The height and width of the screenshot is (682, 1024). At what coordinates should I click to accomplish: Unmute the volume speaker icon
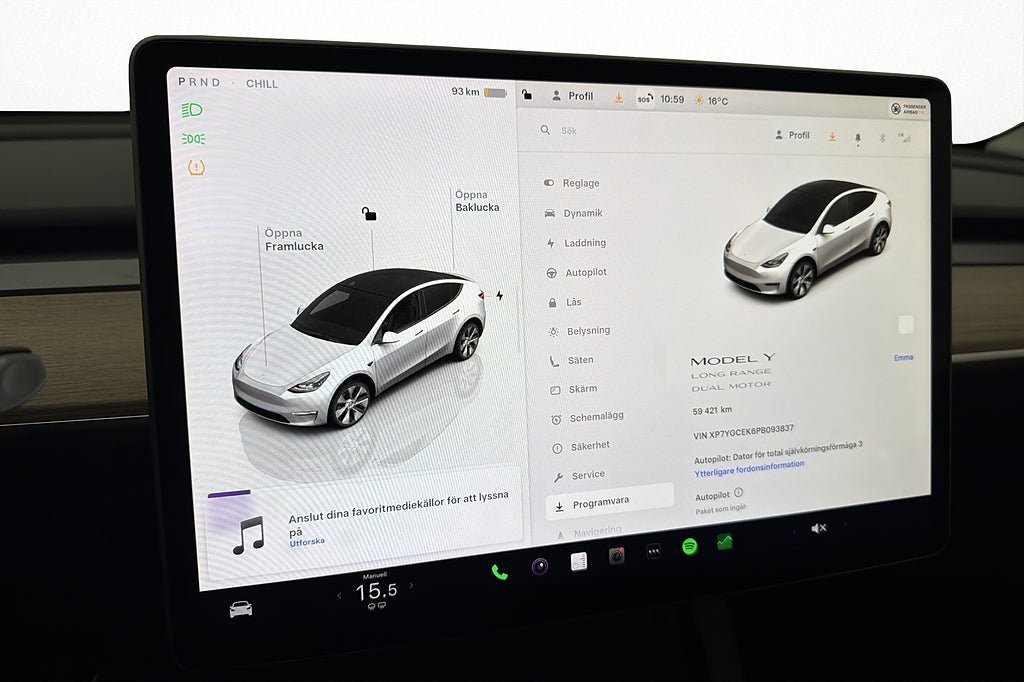tap(819, 528)
